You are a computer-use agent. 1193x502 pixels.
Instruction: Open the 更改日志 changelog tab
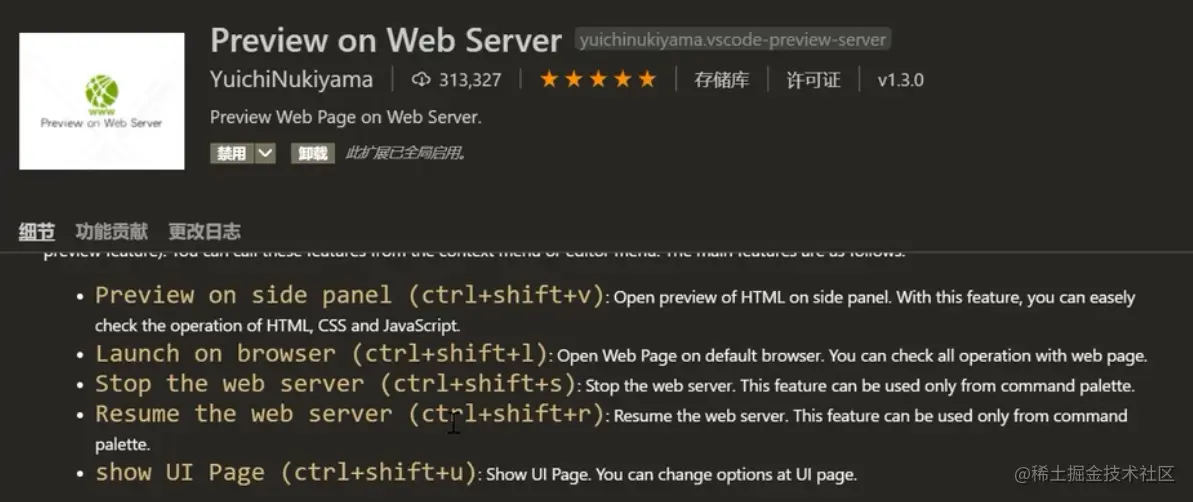point(204,232)
